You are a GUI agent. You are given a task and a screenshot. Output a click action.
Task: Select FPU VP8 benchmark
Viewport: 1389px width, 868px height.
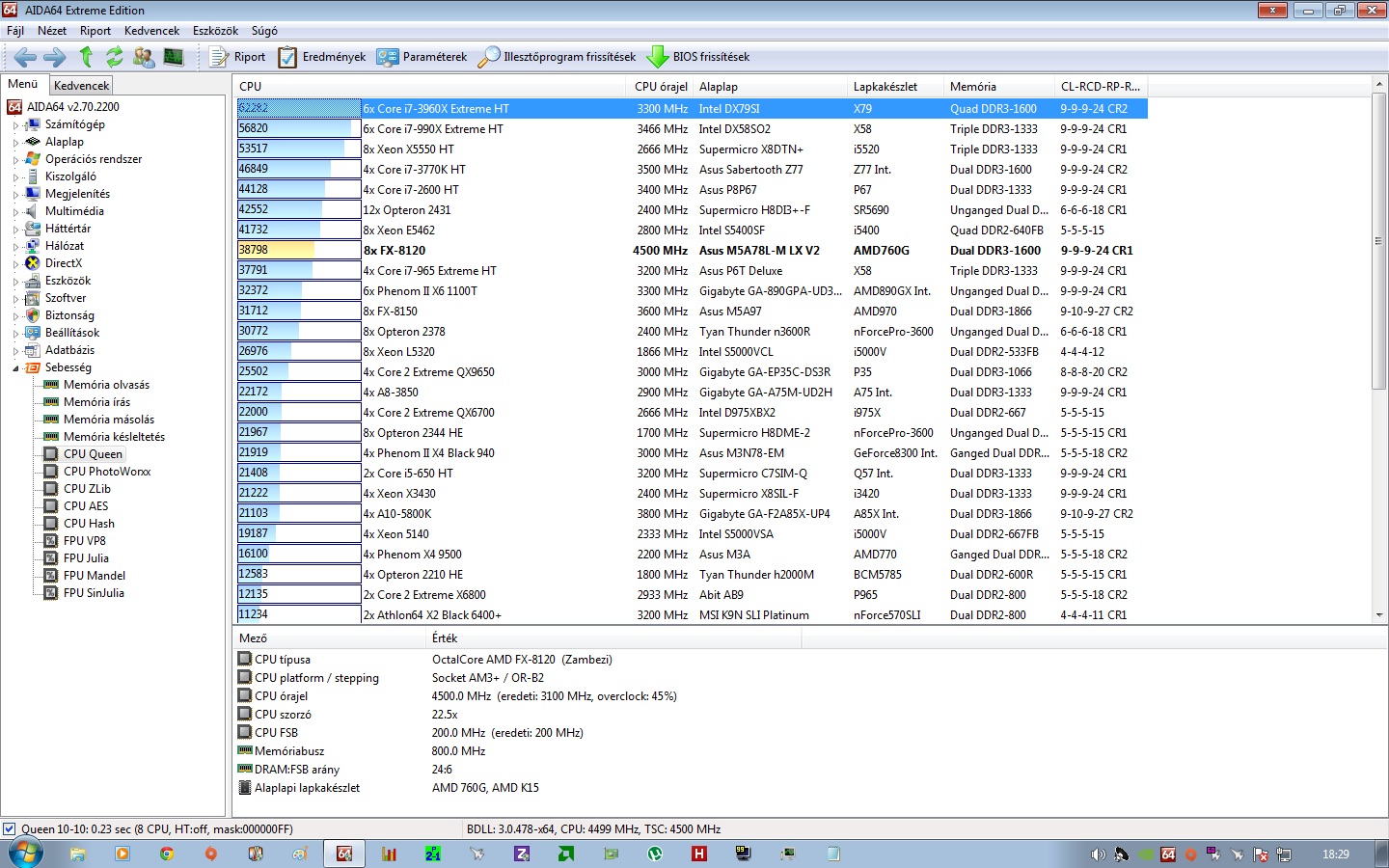coord(85,541)
